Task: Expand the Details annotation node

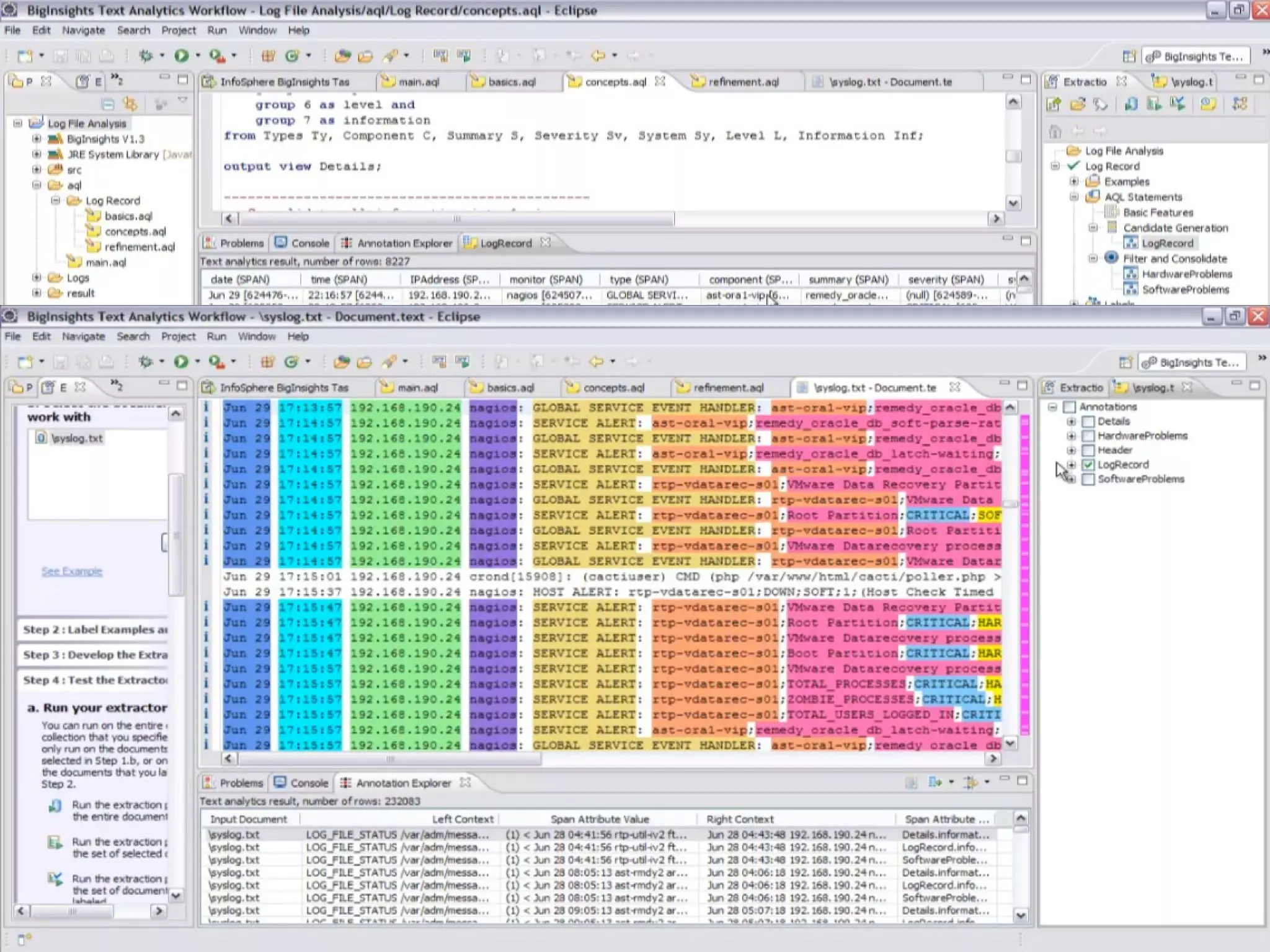Action: 1071,421
